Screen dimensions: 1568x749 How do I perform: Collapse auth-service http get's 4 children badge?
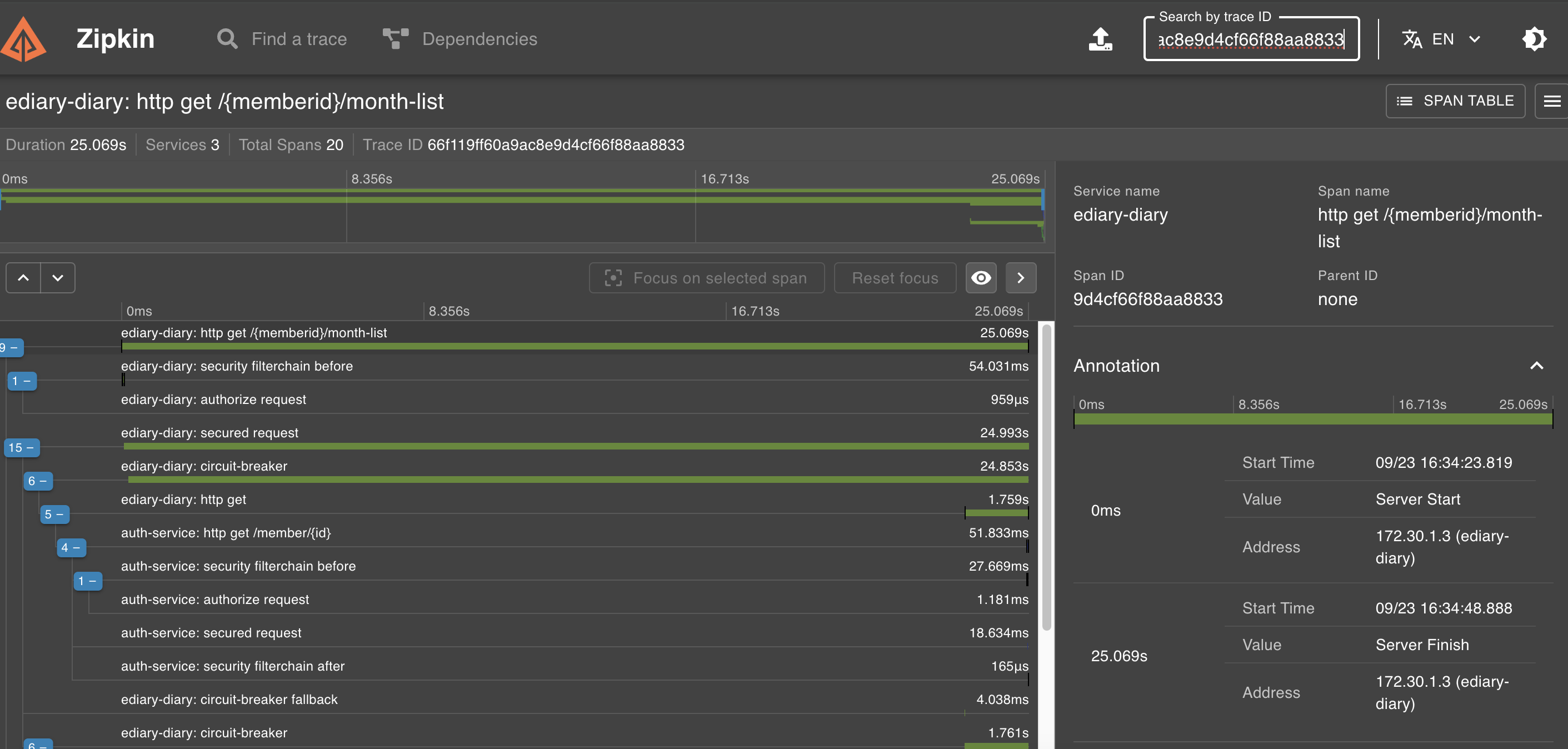pos(71,548)
